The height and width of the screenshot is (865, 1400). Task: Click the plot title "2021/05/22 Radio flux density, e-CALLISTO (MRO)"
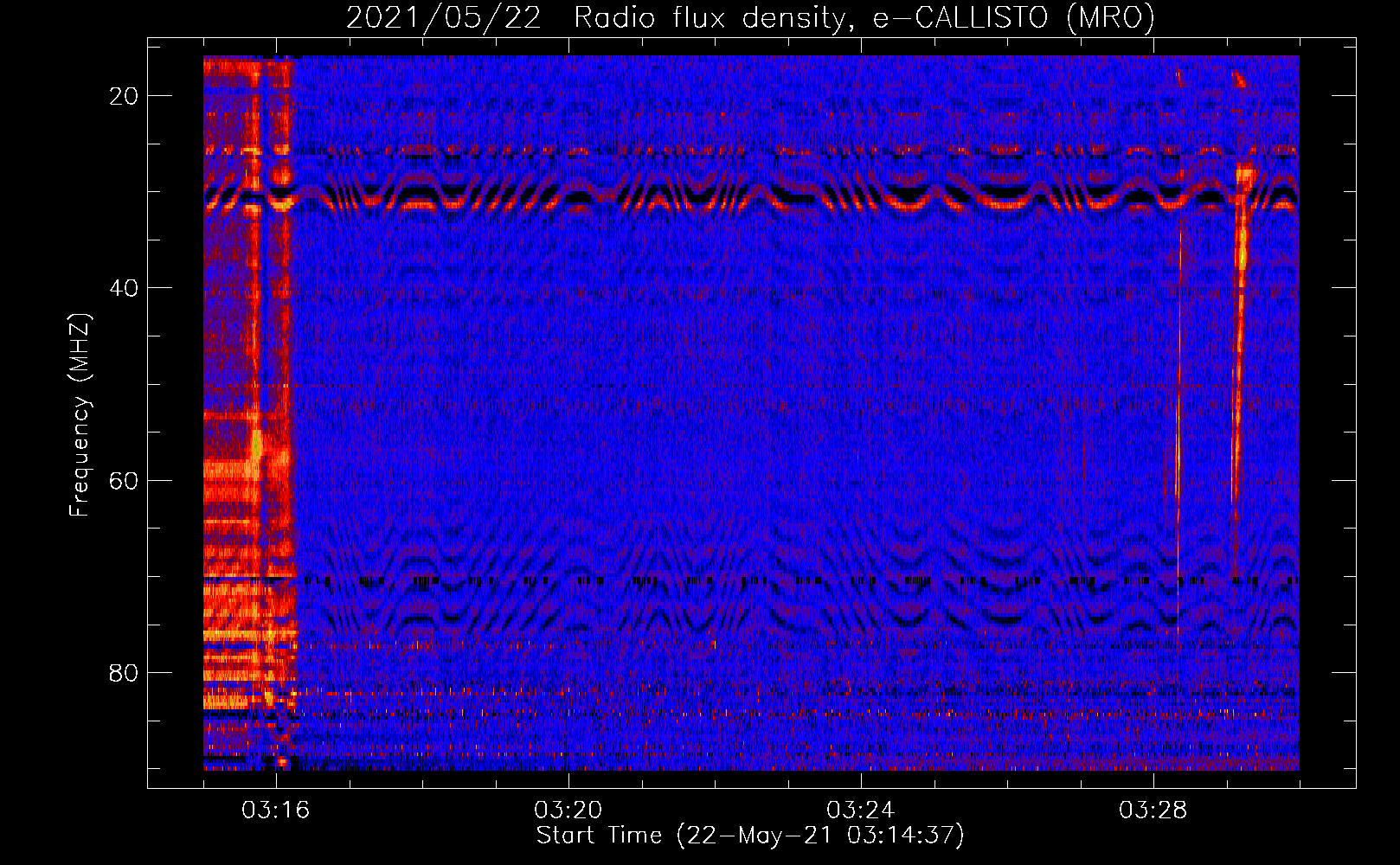click(750, 17)
